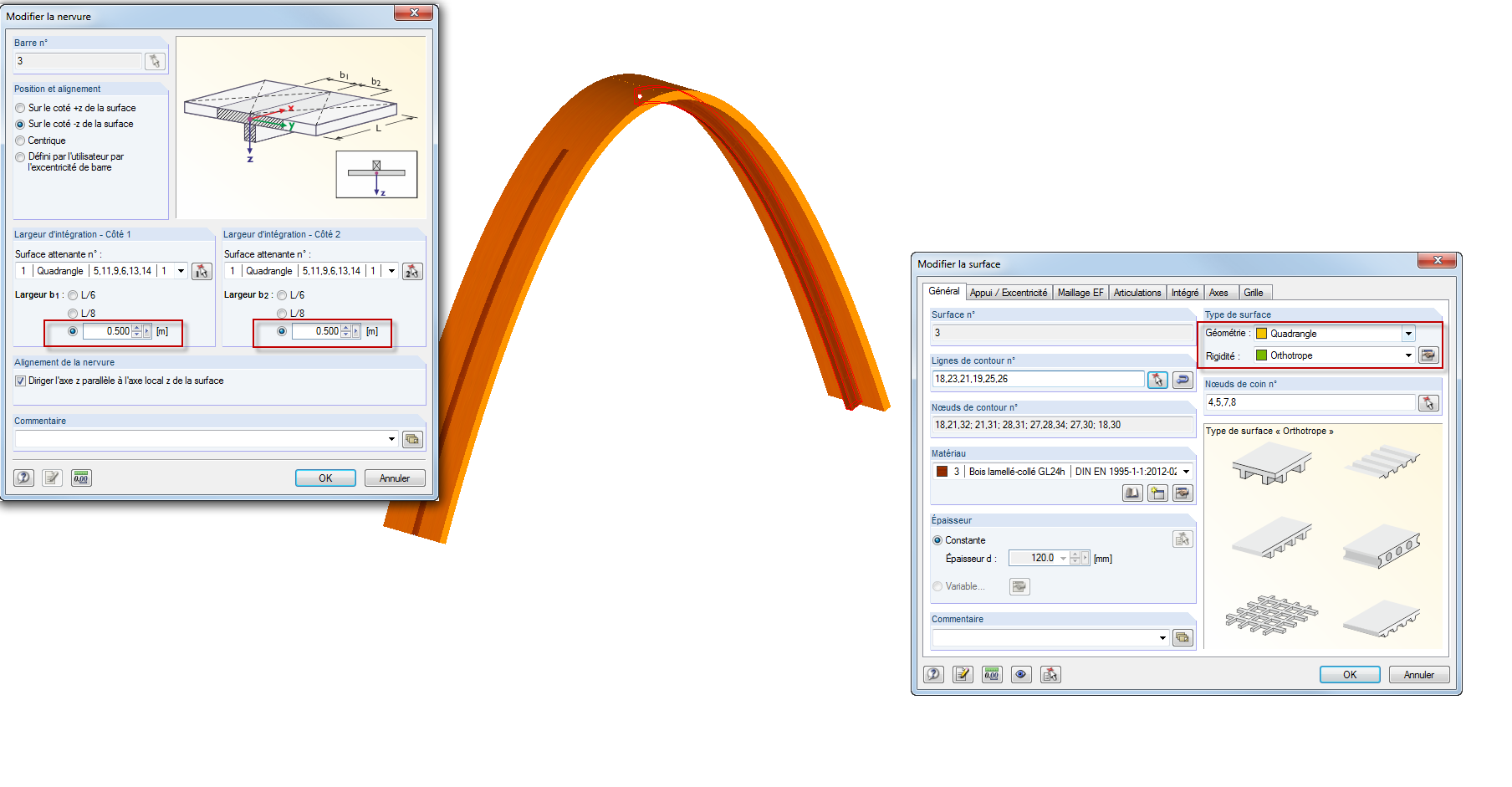Click the eye view icon in surface dialog
Image resolution: width=1512 pixels, height=787 pixels.
(x=1021, y=674)
